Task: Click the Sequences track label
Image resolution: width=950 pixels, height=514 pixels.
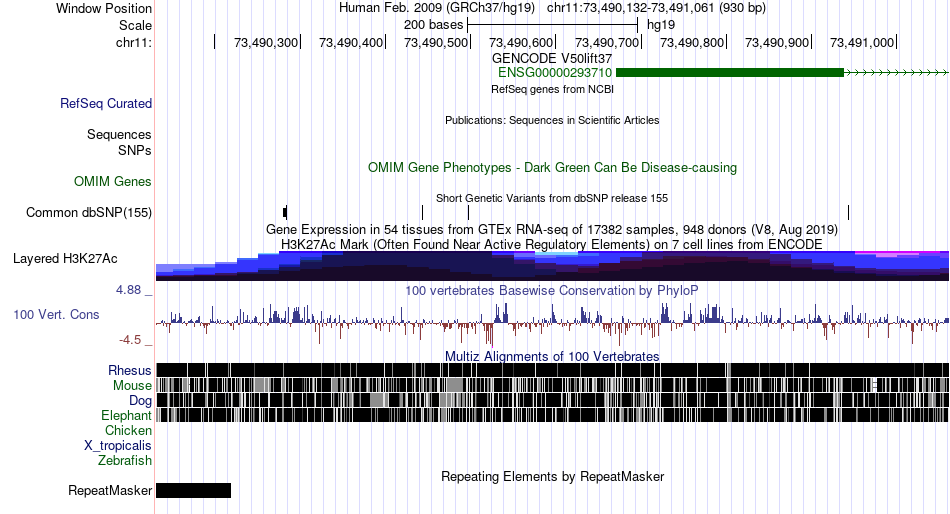Action: click(119, 135)
